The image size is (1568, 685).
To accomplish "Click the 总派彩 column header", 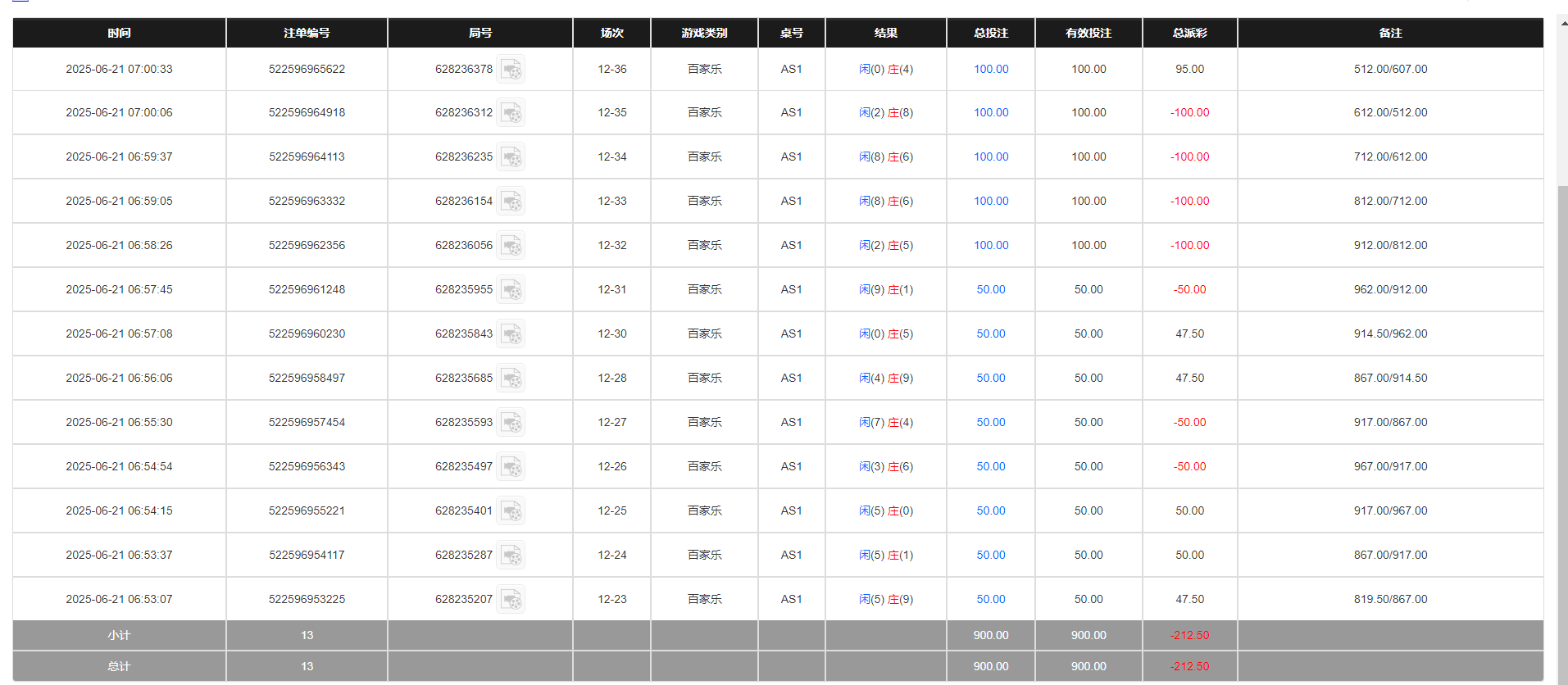I will 1189,33.
